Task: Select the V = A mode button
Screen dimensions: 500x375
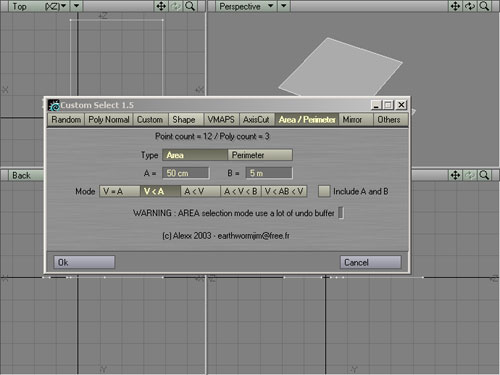Action: [x=120, y=191]
